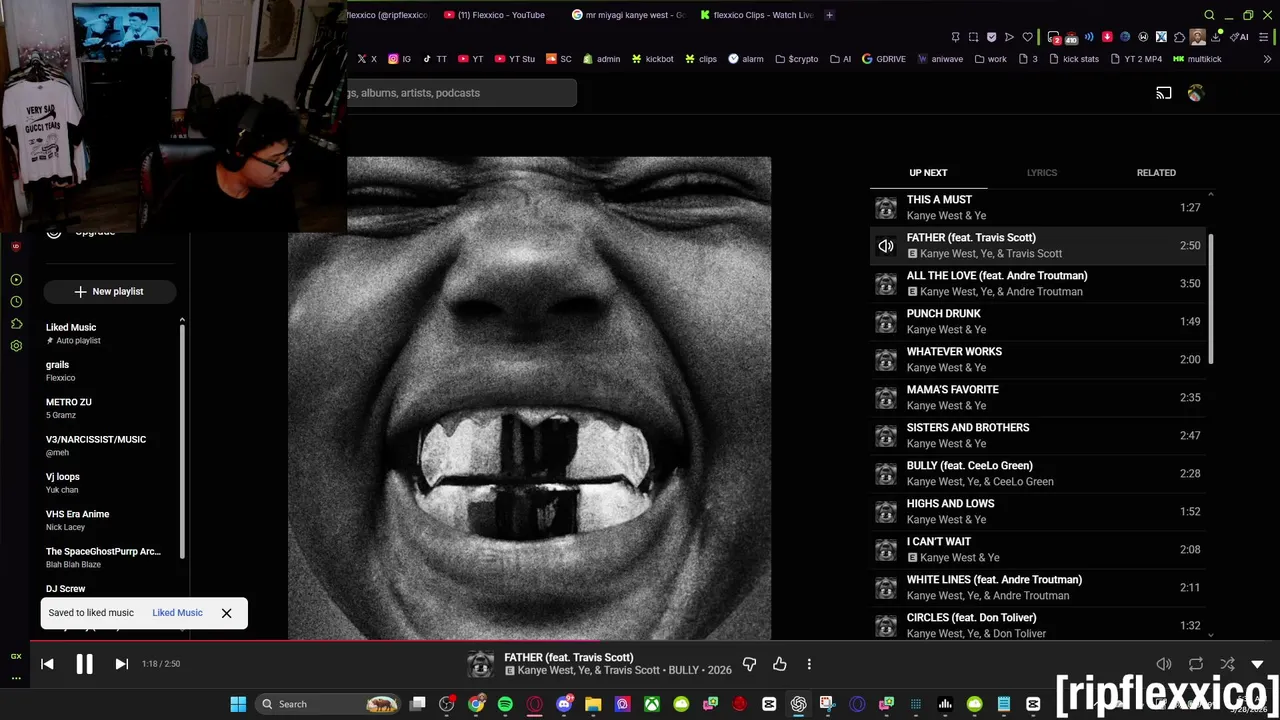Click the cast to device icon
1280x720 pixels.
pos(1164,93)
